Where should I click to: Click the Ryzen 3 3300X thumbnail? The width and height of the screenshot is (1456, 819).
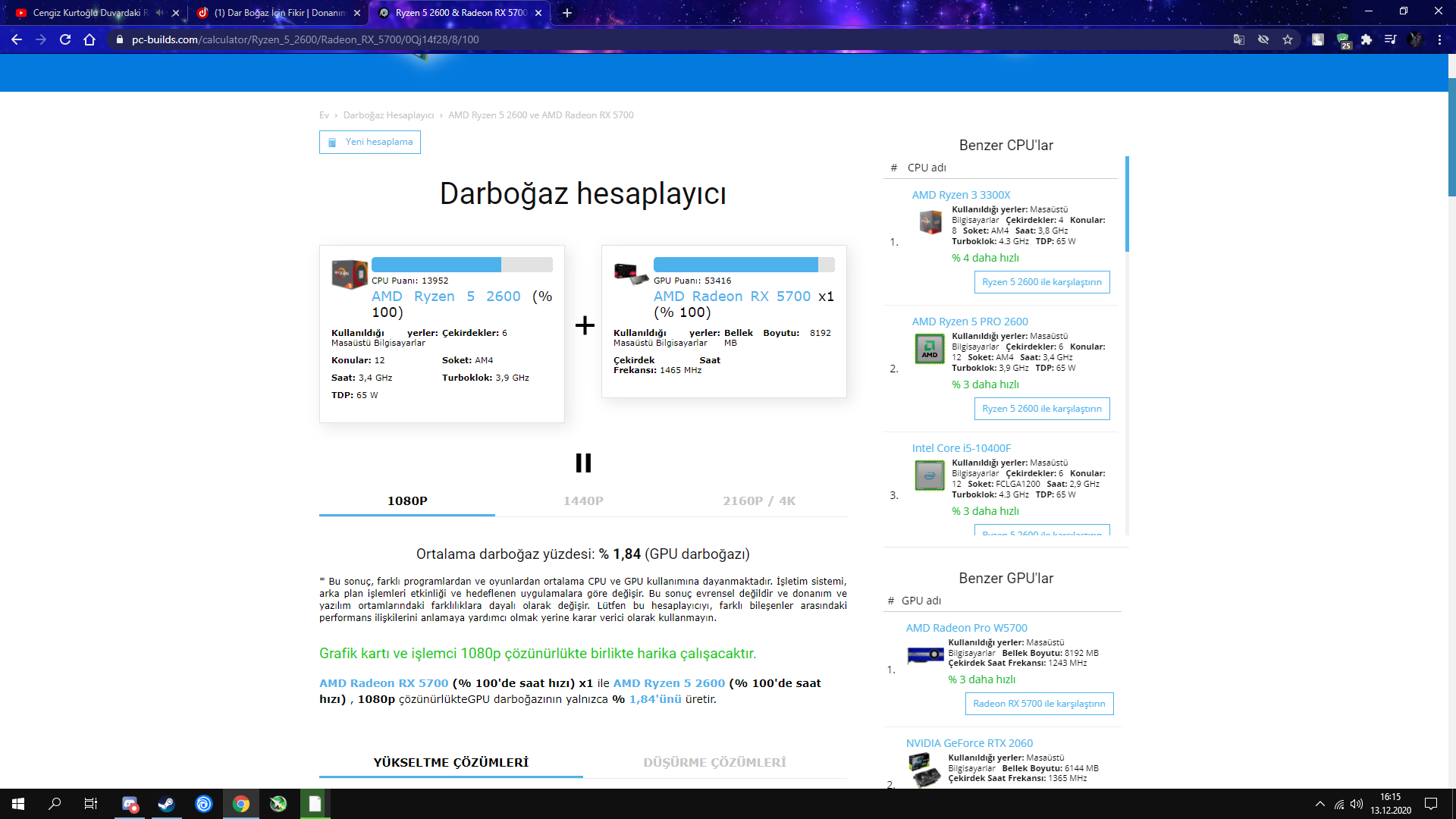(x=930, y=222)
